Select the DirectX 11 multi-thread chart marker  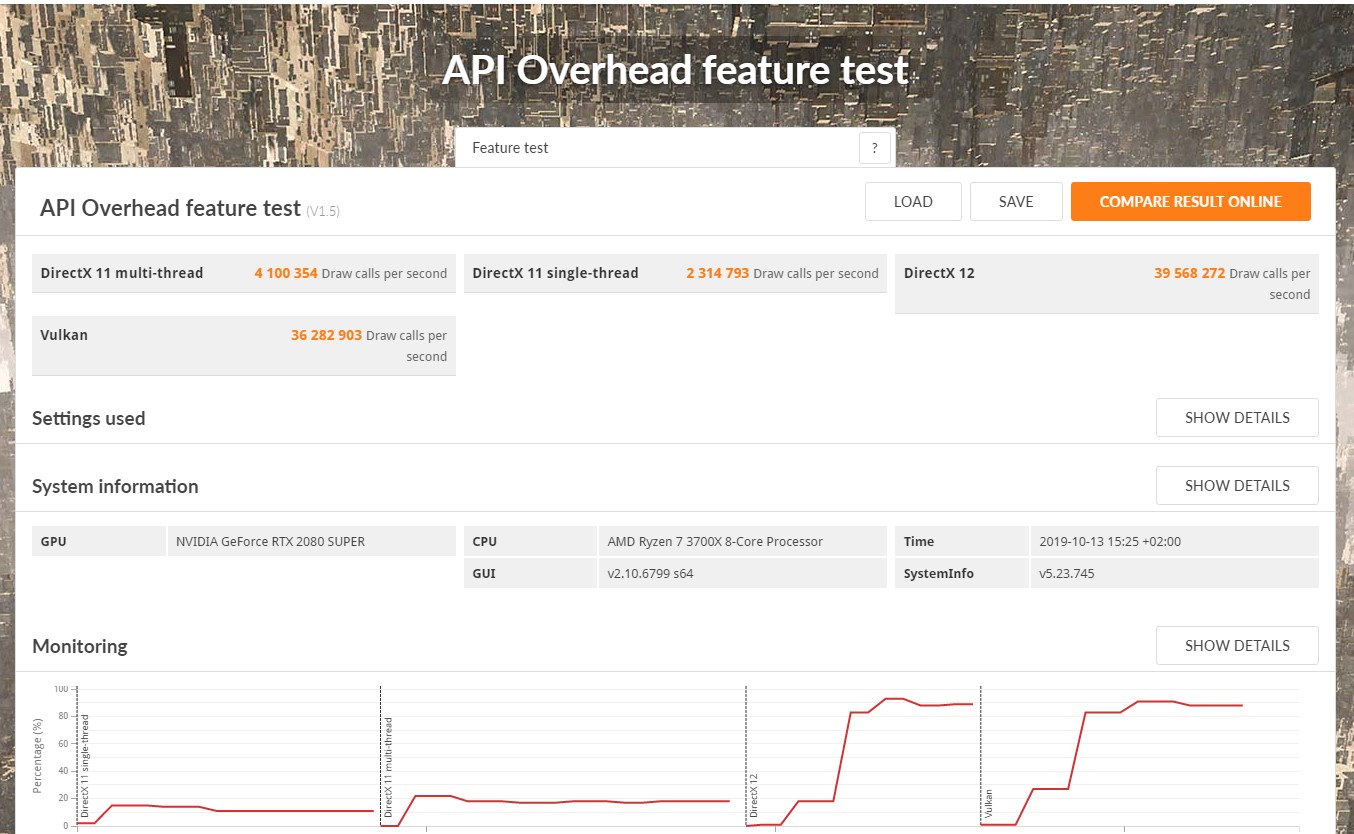pyautogui.click(x=388, y=767)
